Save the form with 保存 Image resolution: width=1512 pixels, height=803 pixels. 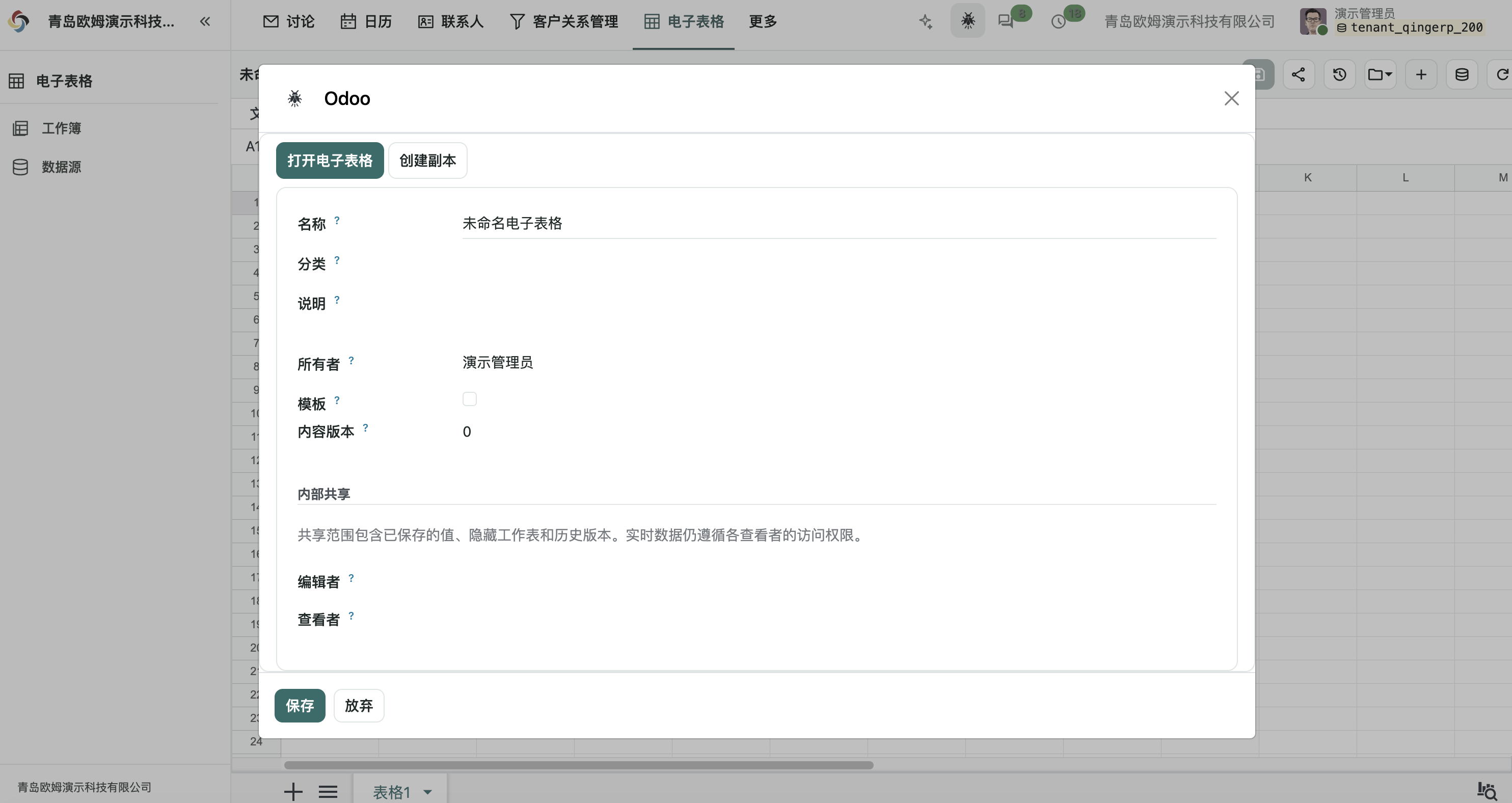pos(300,705)
